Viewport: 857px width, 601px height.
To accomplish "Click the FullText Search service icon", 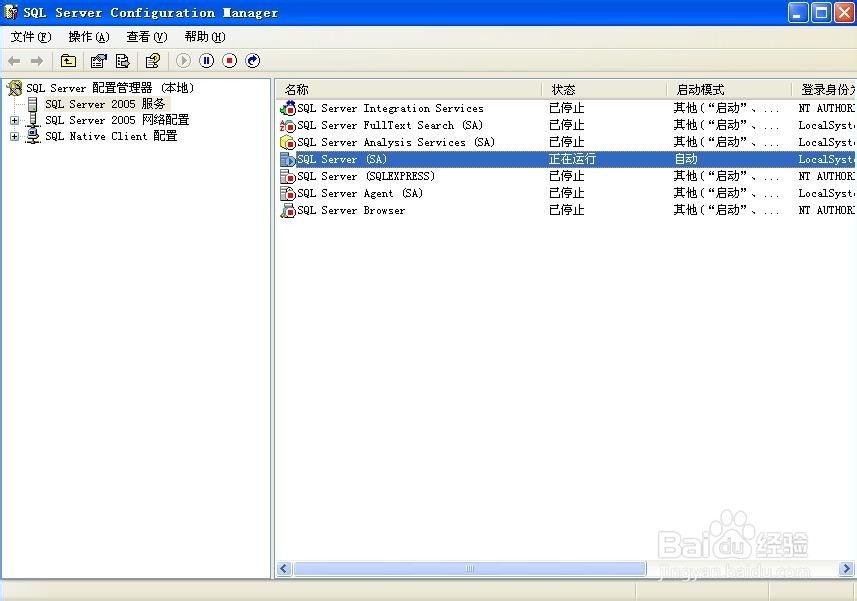I will (x=287, y=126).
